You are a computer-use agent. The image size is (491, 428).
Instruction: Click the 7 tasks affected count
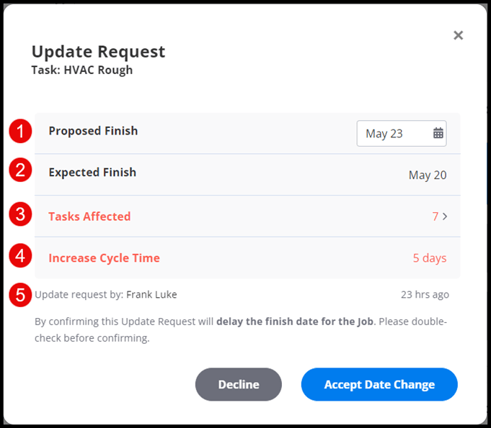tap(435, 216)
